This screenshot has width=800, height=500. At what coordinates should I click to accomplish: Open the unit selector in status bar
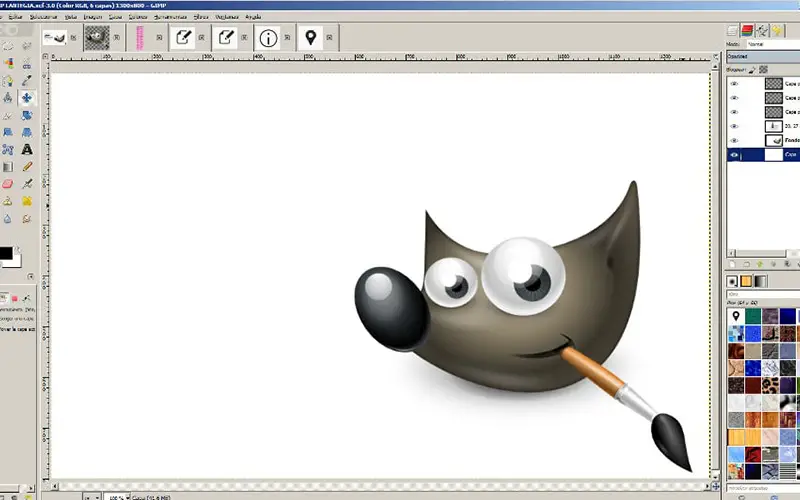pyautogui.click(x=92, y=496)
